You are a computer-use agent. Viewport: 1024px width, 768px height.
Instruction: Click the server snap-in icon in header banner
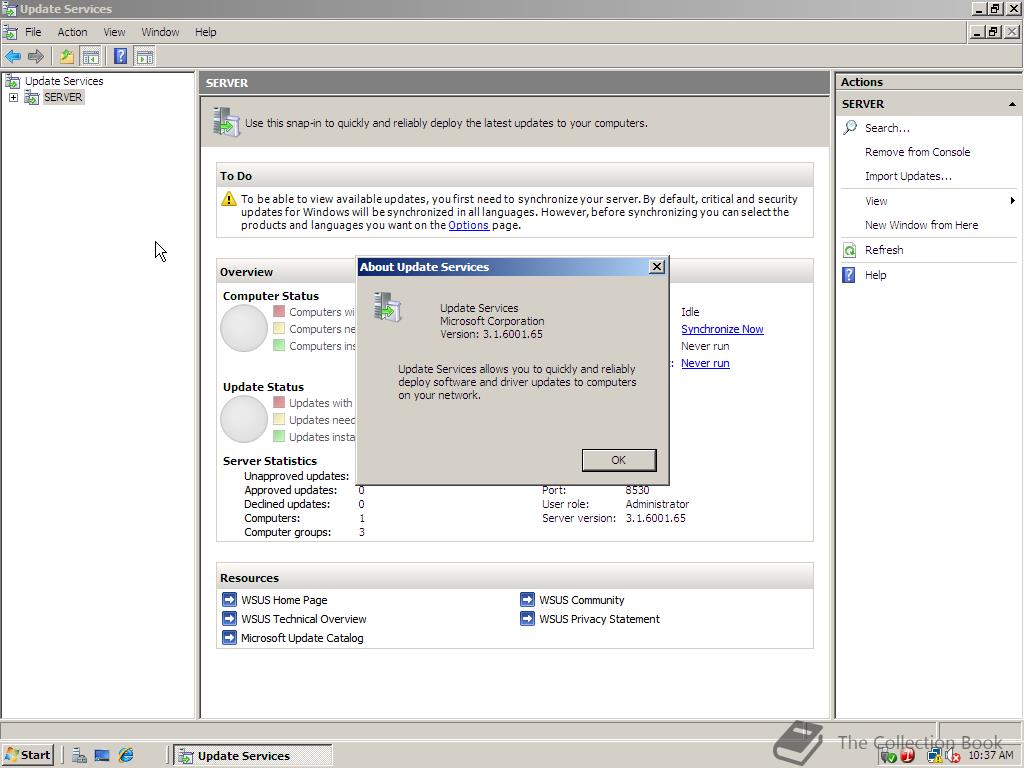tap(226, 122)
